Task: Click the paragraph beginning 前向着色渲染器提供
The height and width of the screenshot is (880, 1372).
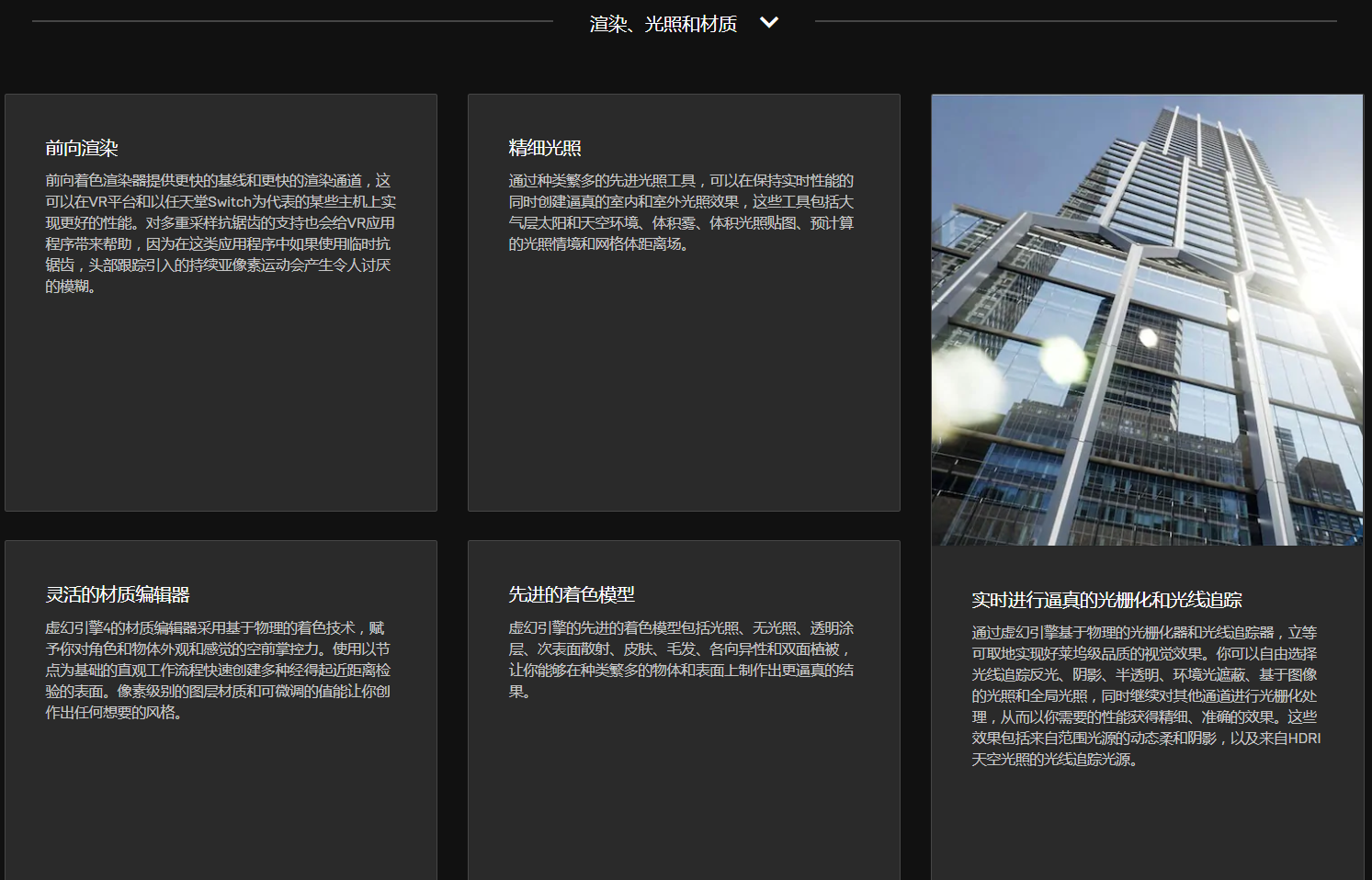Action: 221,233
